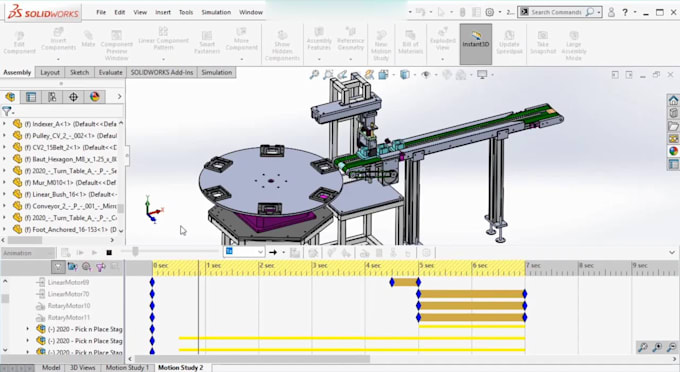Screen dimensions: 680x372
Task: Expand the Indexer_A<1> tree node
Action: (x=4, y=124)
